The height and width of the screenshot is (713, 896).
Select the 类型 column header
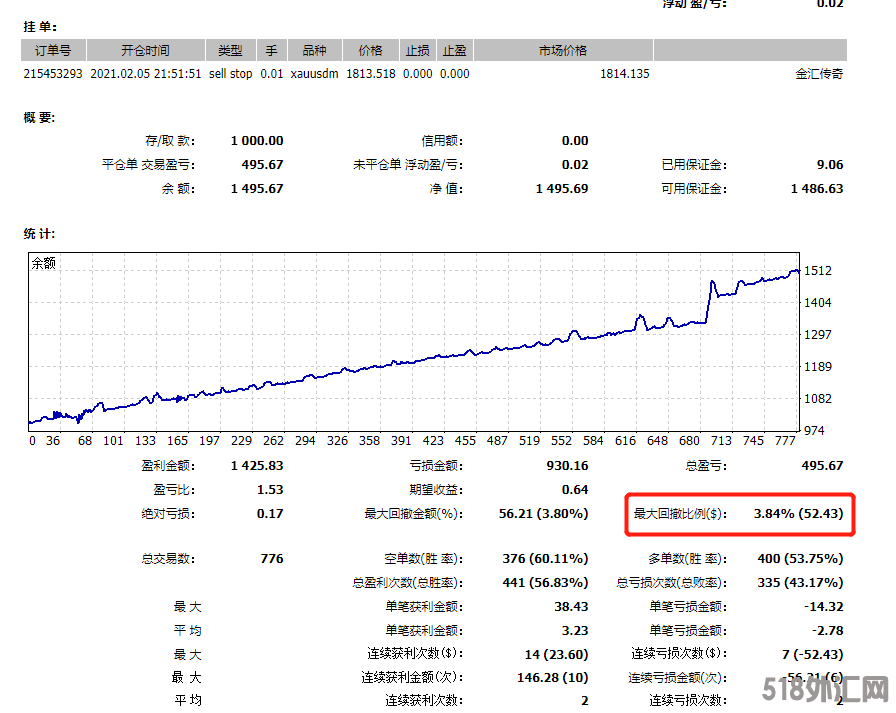coord(230,50)
